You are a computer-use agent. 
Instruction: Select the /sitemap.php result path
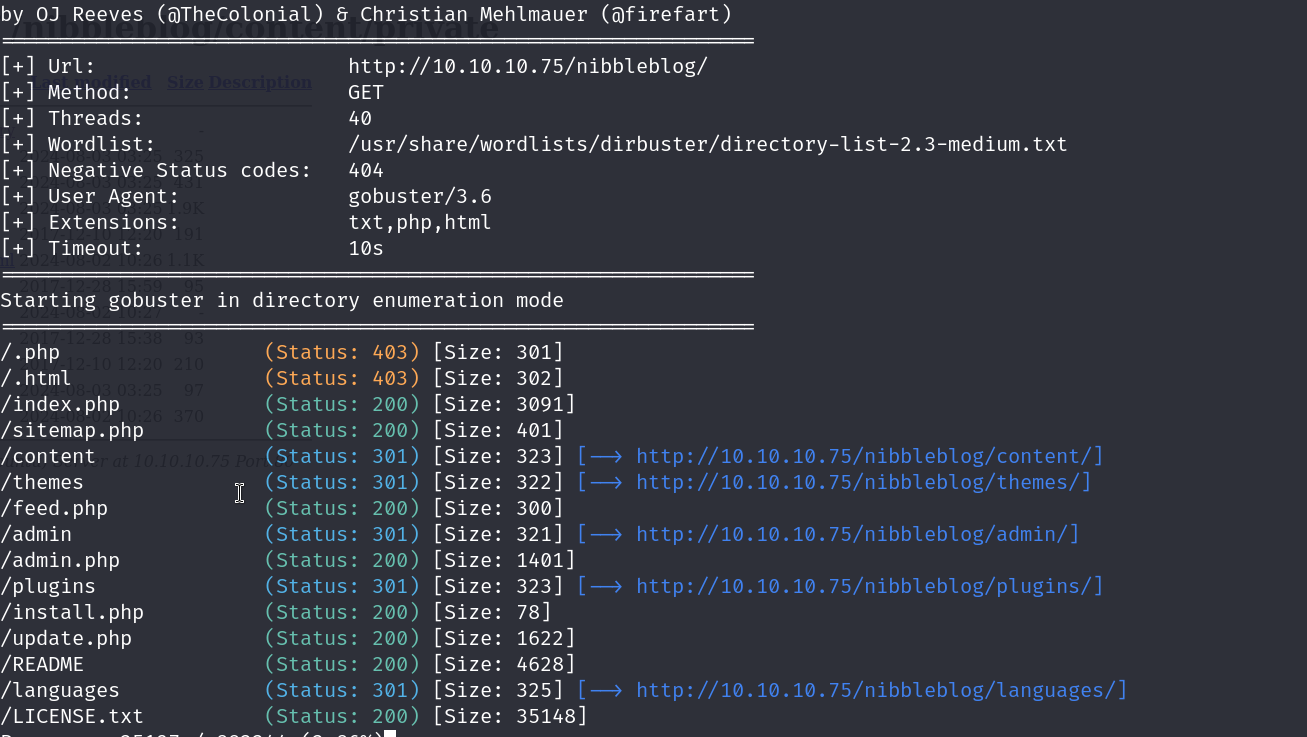(72, 431)
